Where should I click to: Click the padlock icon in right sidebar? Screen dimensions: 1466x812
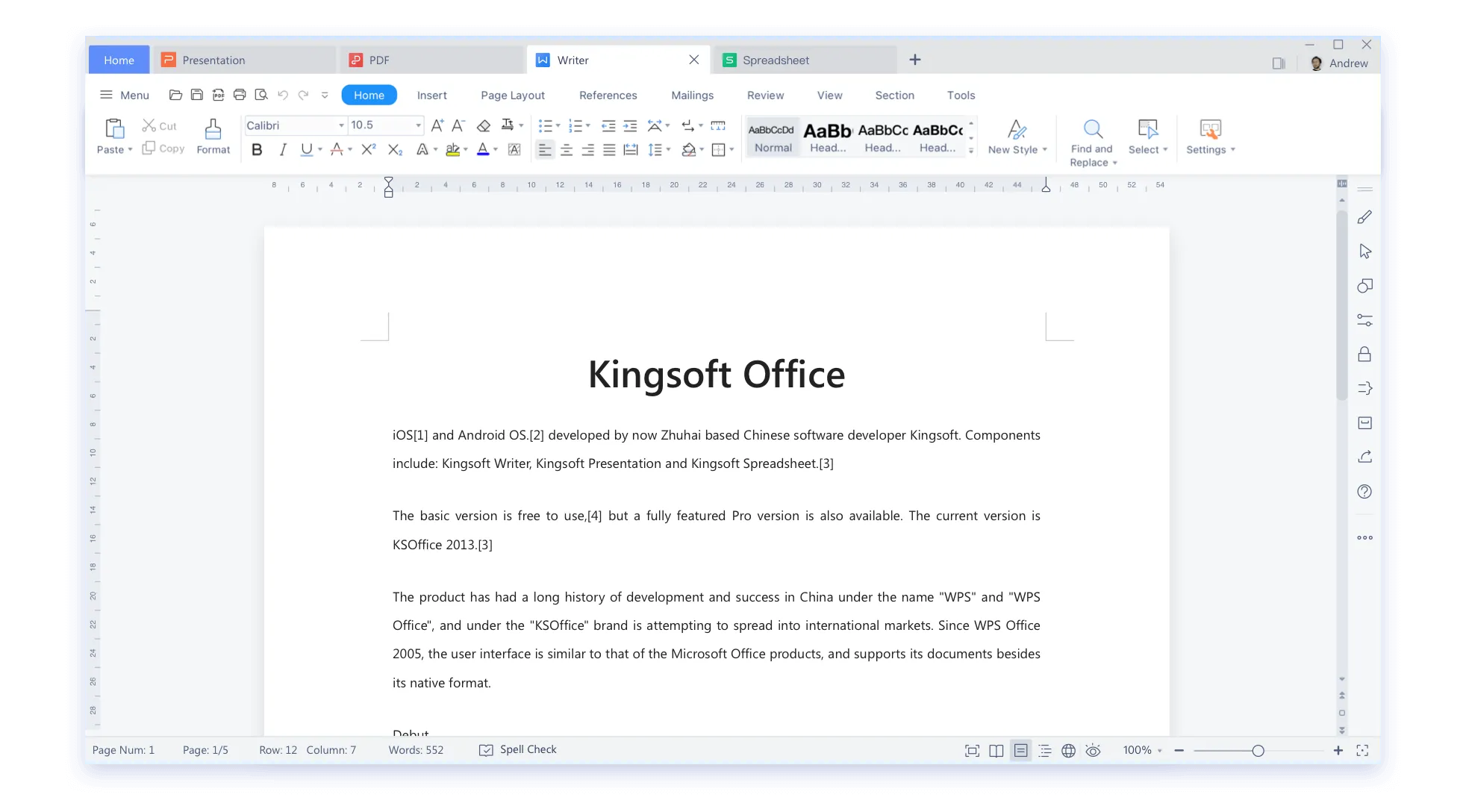tap(1364, 355)
